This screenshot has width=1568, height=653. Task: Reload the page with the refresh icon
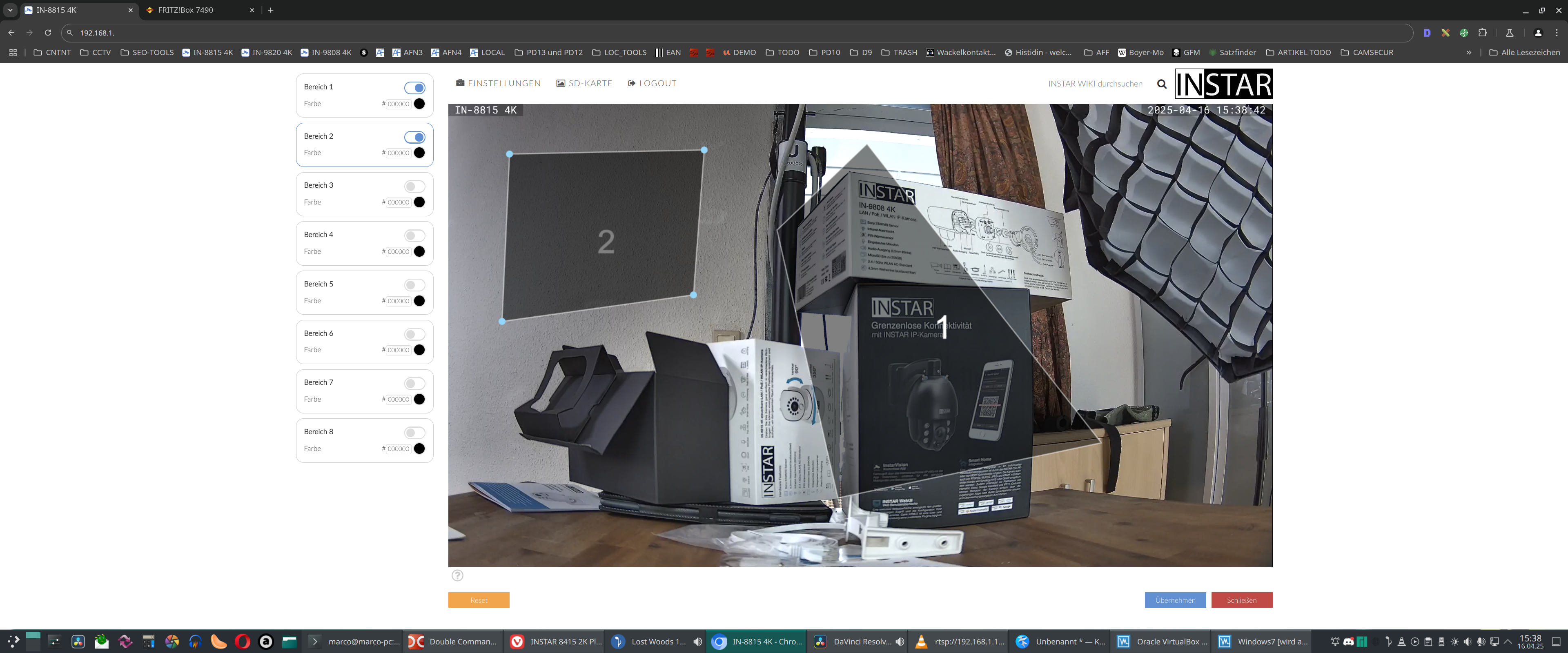[x=48, y=33]
